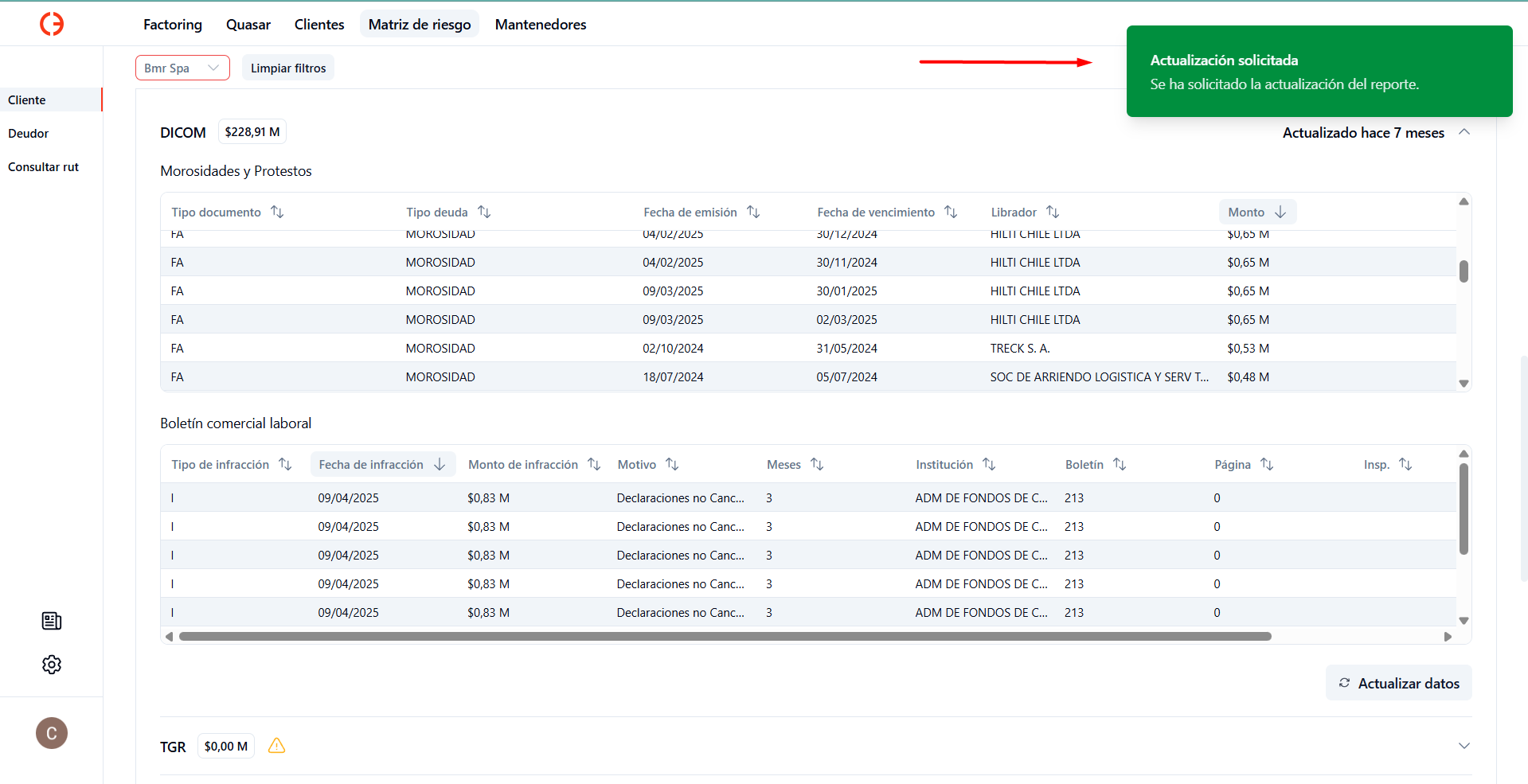
Task: Collapse the DICOM section chevron
Action: (x=1464, y=132)
